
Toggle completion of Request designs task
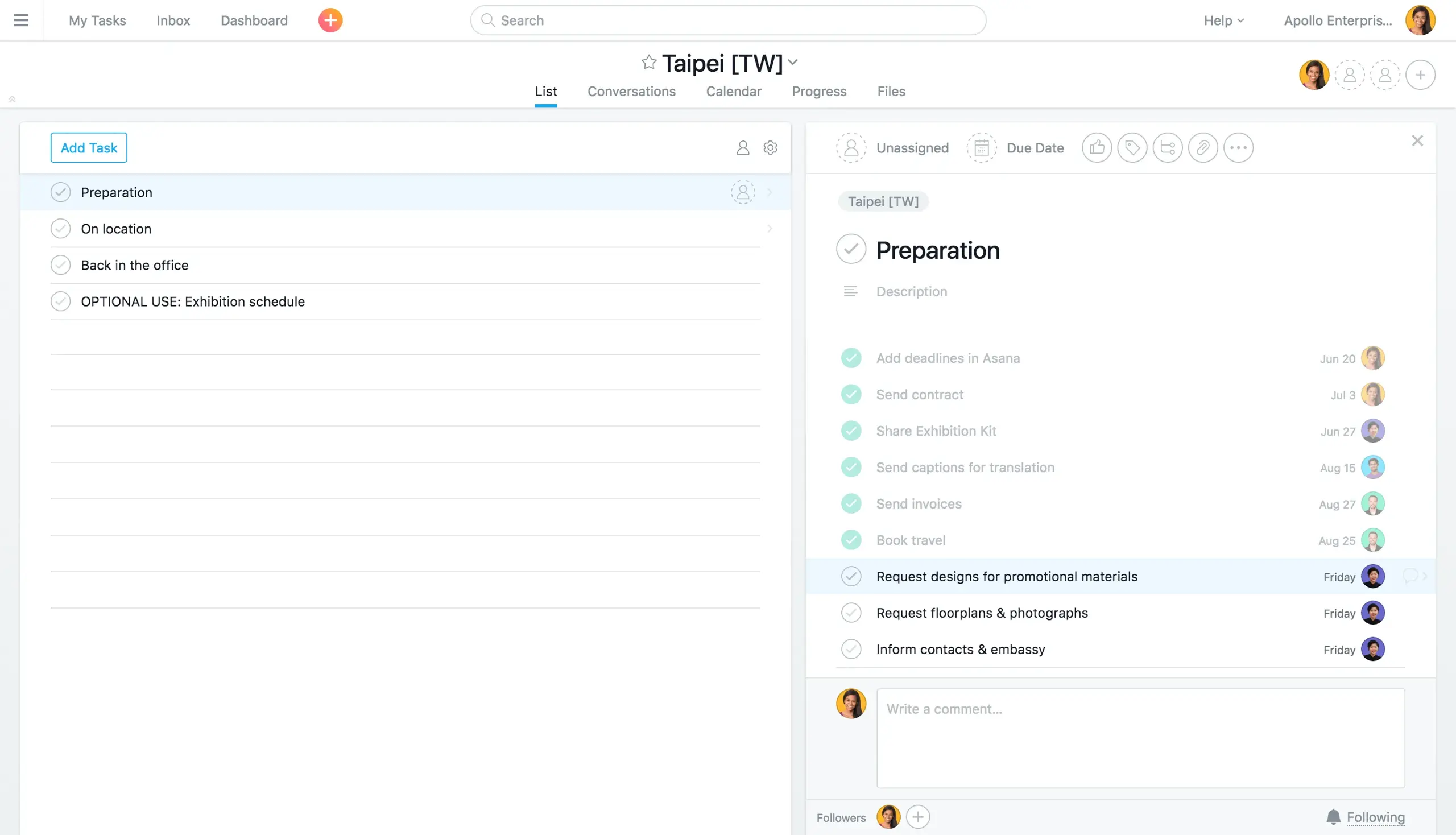(x=852, y=576)
